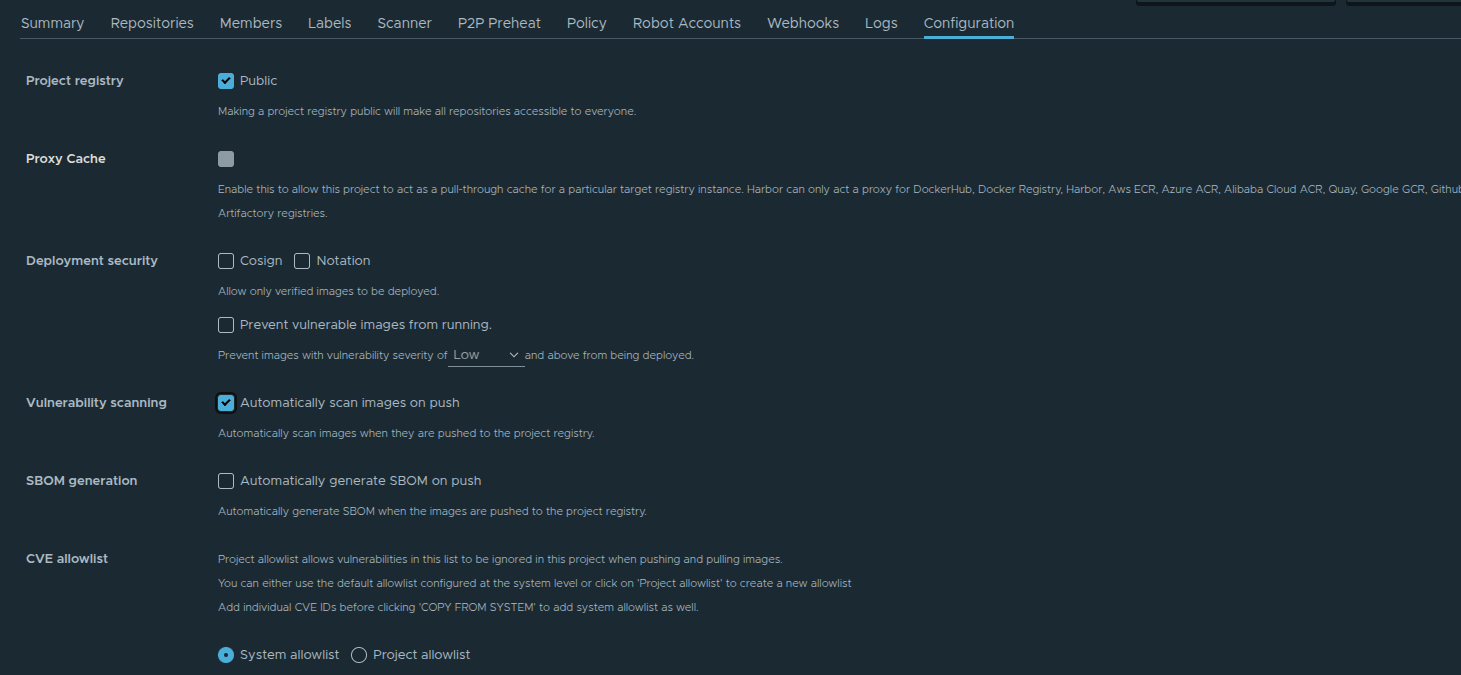
Task: Enable Automatically generate SBOM on push
Action: (x=226, y=480)
